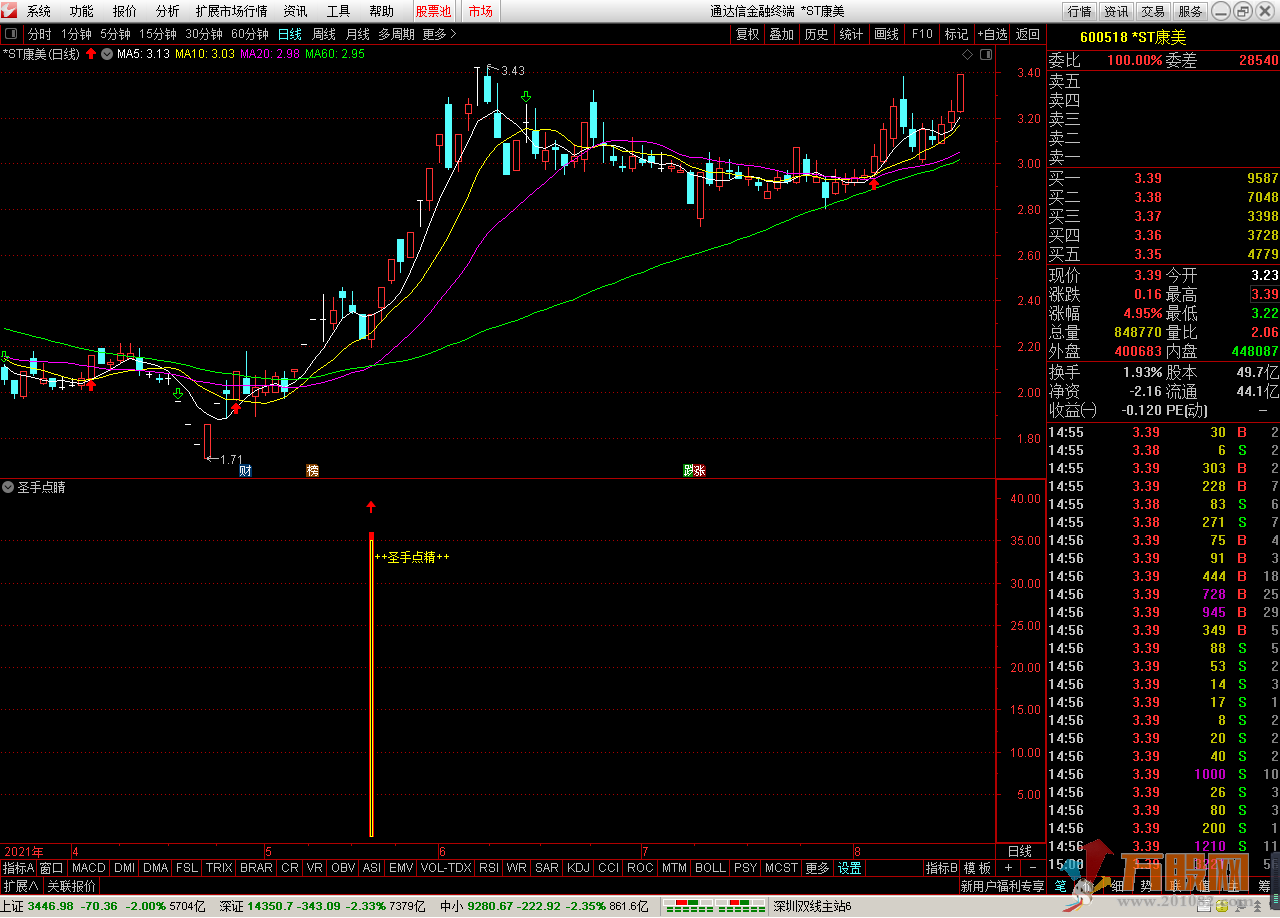Select the 30分钟 period

(204, 34)
